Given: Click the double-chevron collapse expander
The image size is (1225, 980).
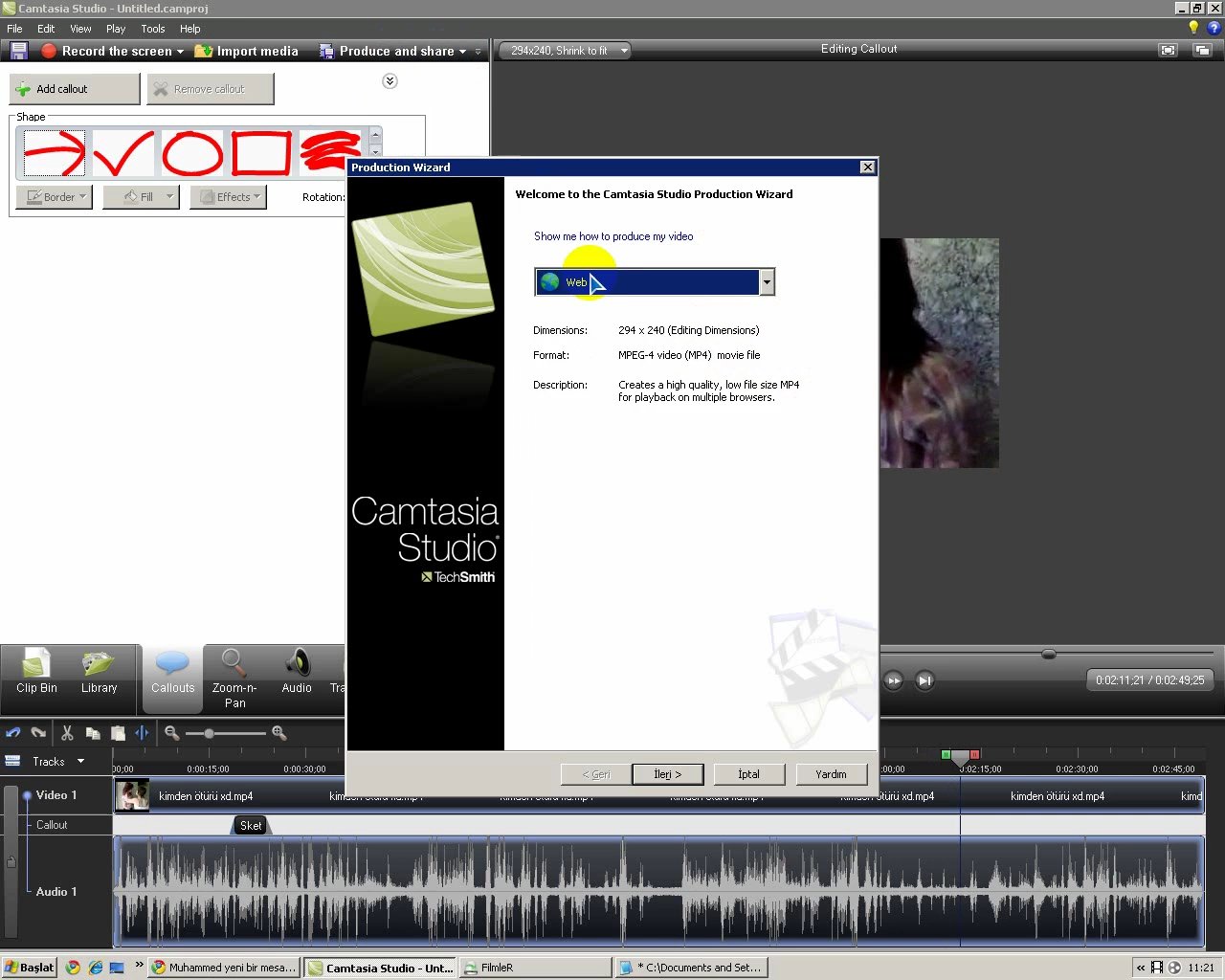Looking at the screenshot, I should point(390,81).
